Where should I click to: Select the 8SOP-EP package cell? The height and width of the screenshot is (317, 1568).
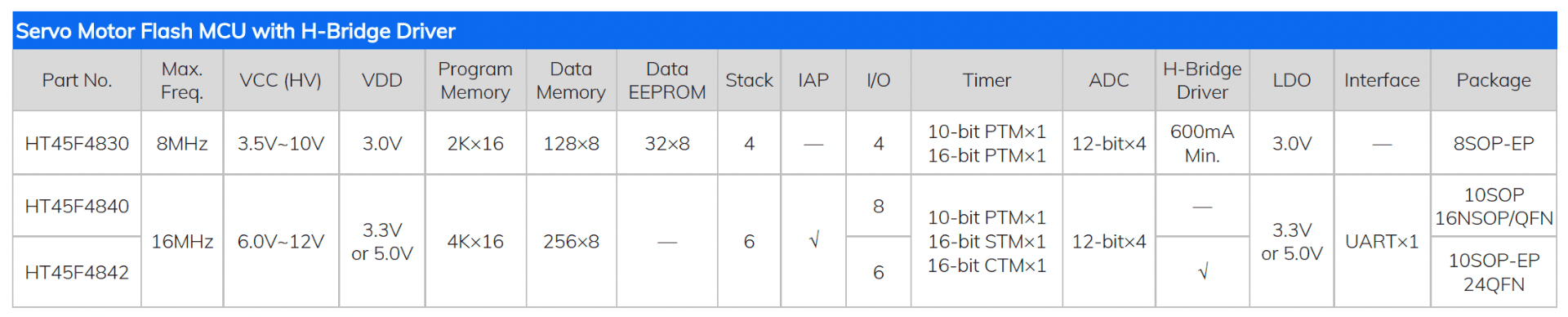pos(1494,144)
